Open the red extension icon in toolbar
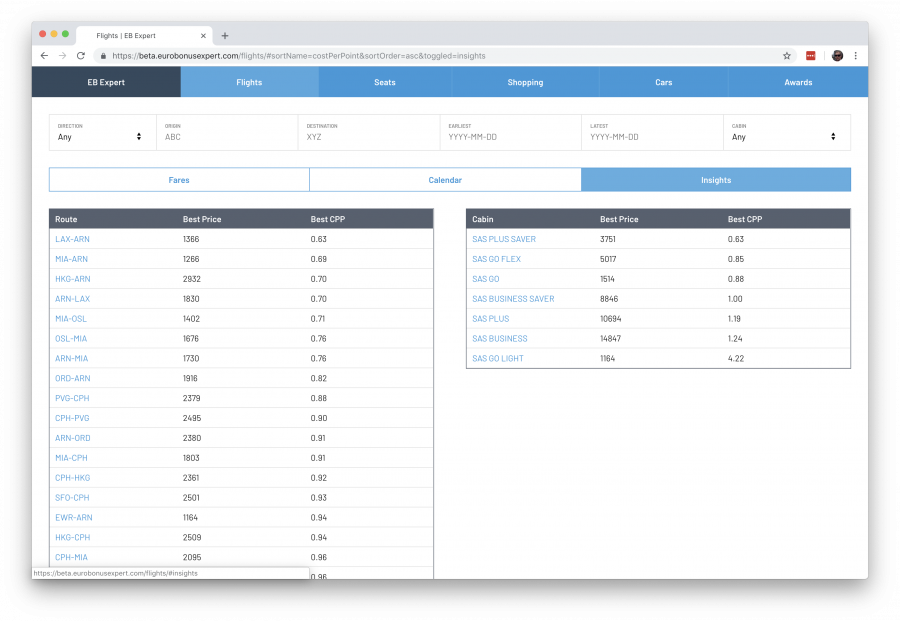Image resolution: width=900 pixels, height=621 pixels. click(x=812, y=56)
